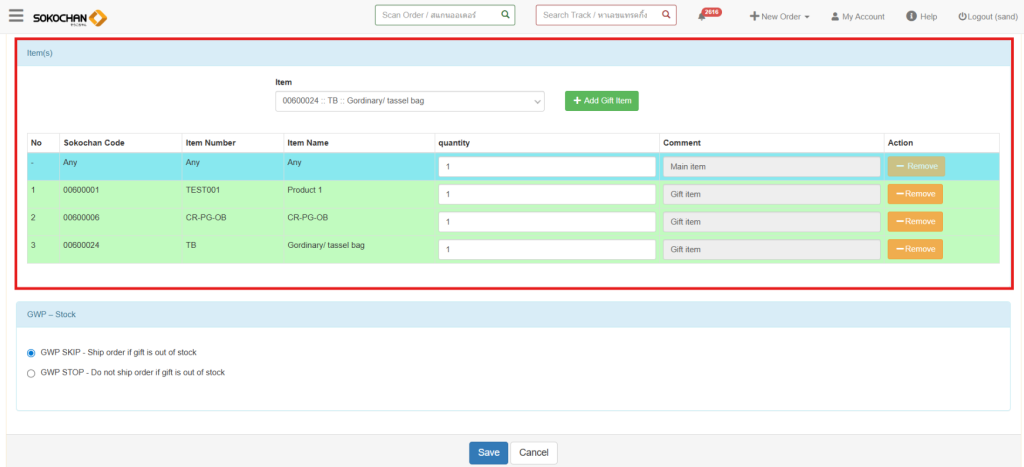Open the New Order dropdown menu

780,17
